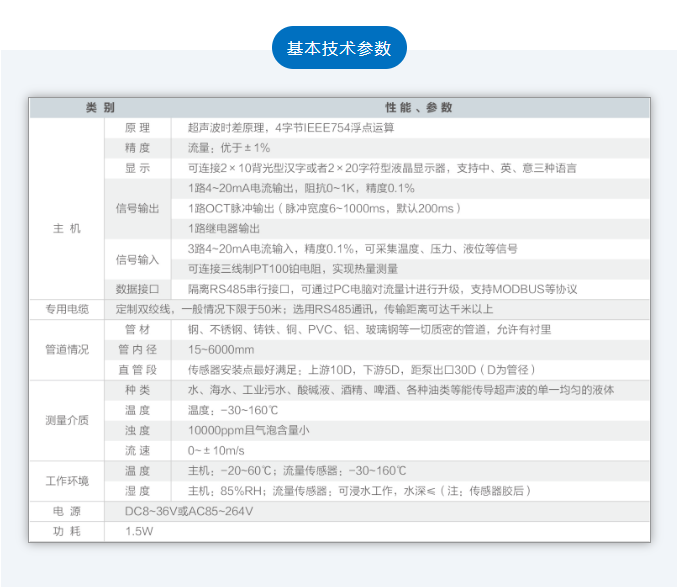Select the 工作环境 category cell
Screen dimensions: 677x587
[x=66, y=481]
